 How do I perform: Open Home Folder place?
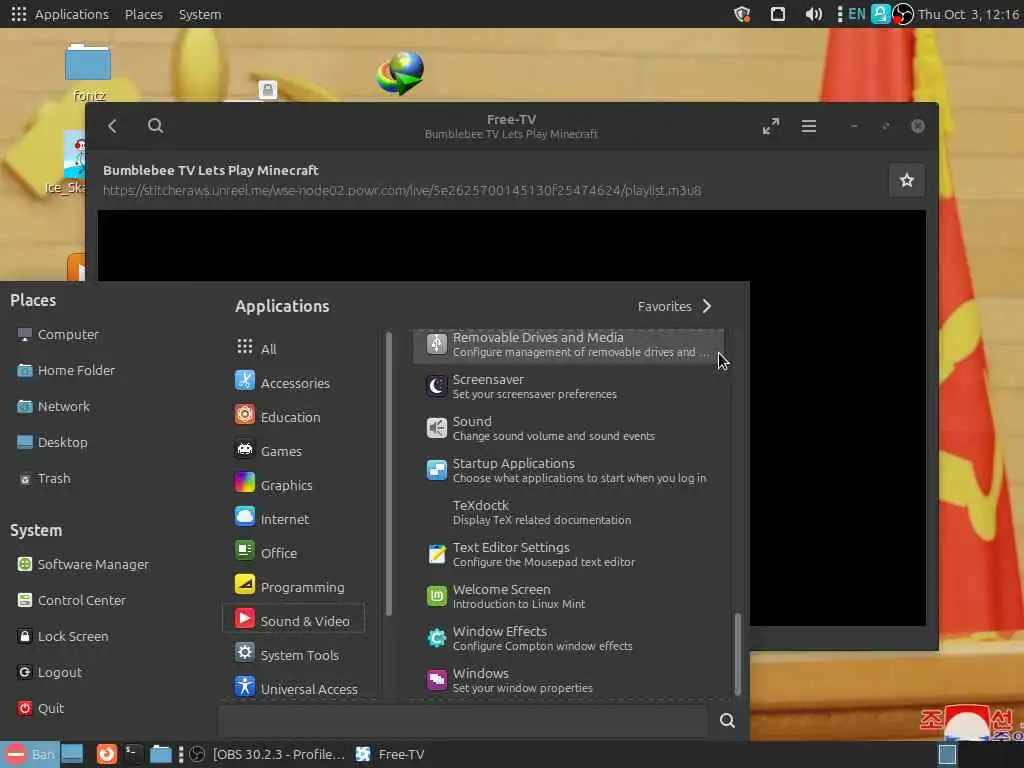tap(65, 370)
